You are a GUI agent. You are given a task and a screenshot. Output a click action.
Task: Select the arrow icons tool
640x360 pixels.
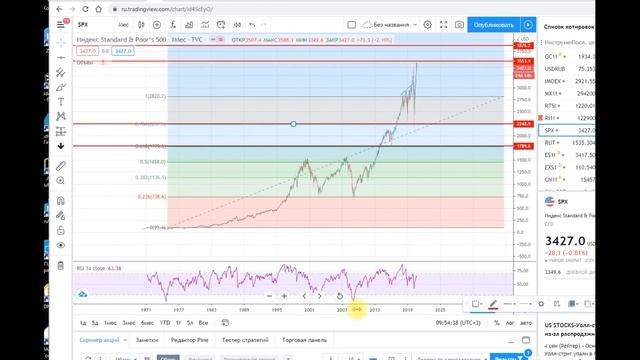[x=61, y=146]
